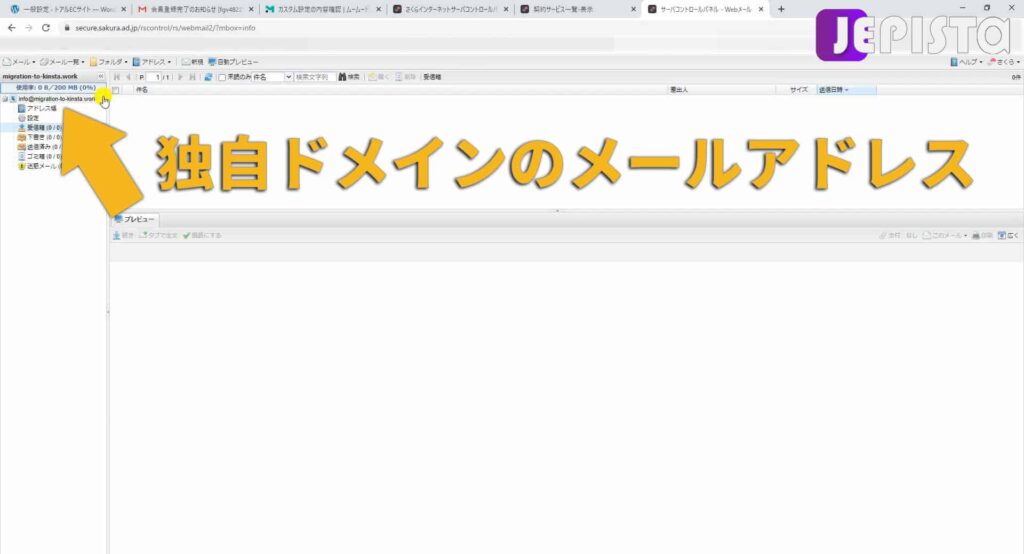Close the サーバコントロールパネル Webメール tab
This screenshot has width=1024, height=554.
pos(761,10)
